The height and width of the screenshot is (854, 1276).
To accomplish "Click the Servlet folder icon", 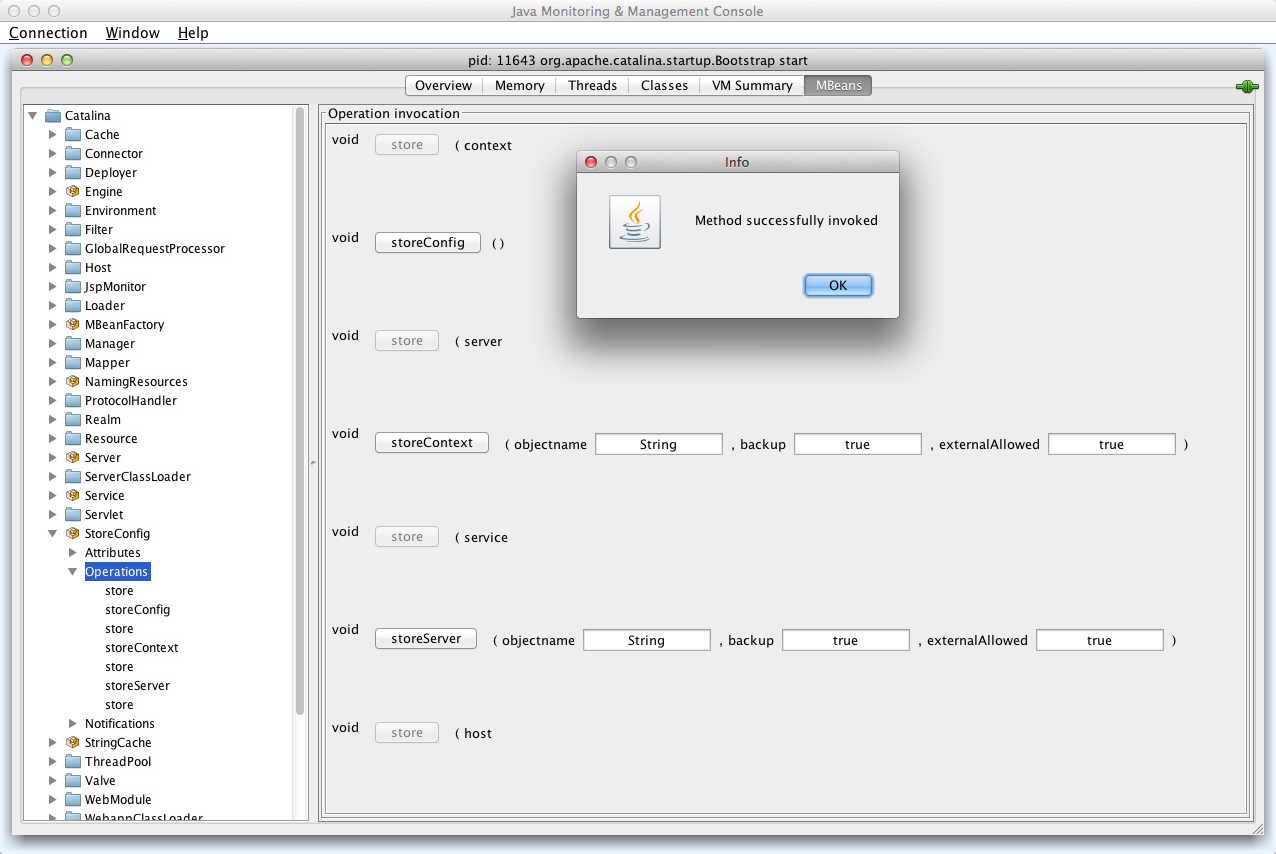I will click(73, 515).
